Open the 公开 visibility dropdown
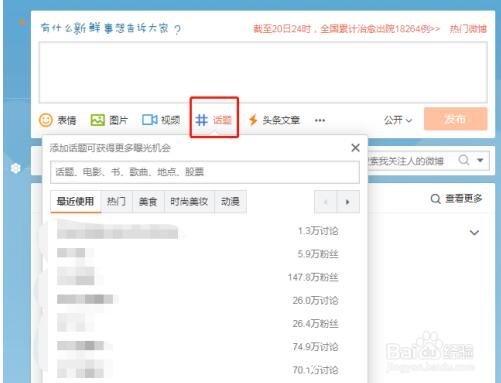The width and height of the screenshot is (501, 383). coord(398,120)
